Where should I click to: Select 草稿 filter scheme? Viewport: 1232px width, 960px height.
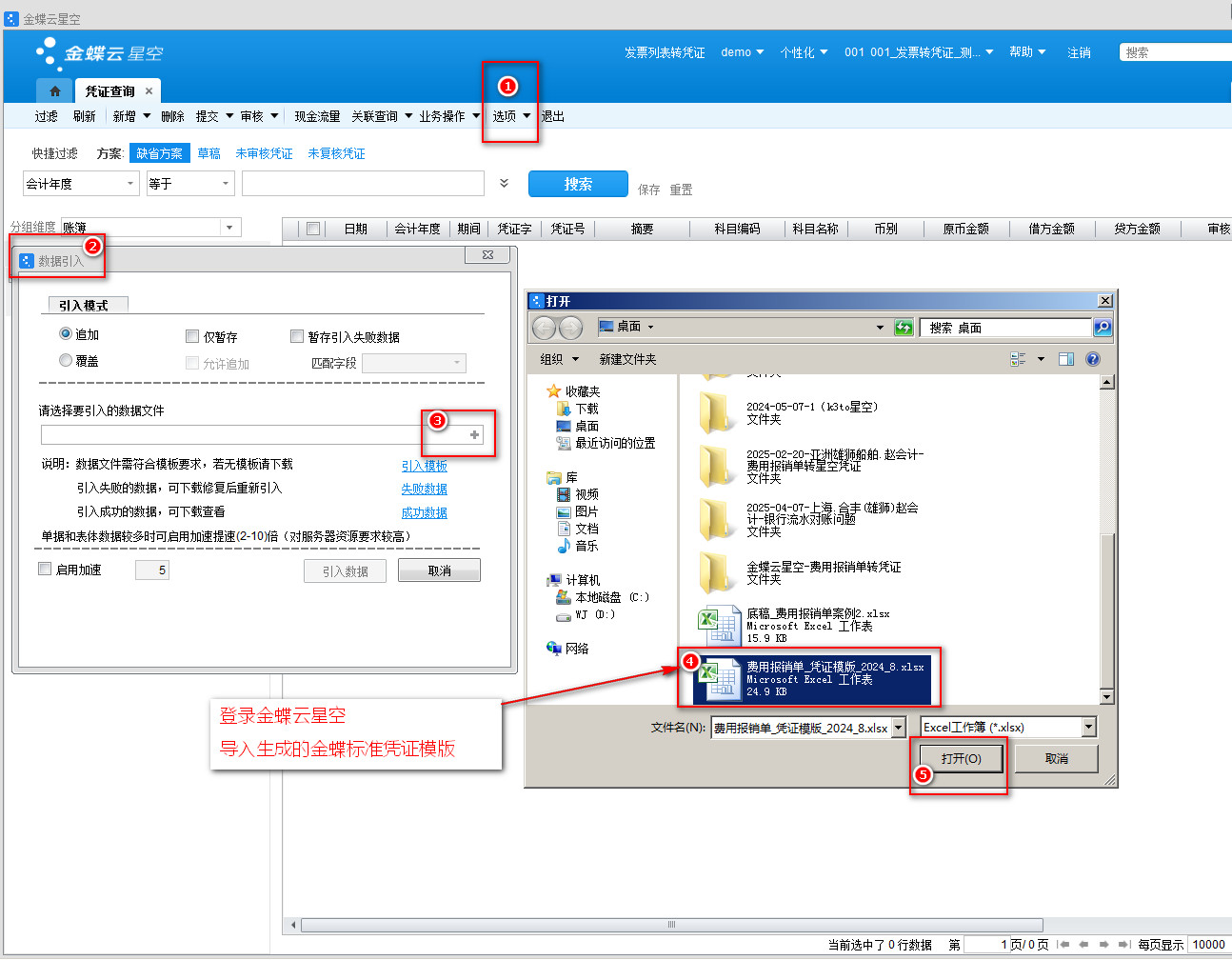(209, 153)
